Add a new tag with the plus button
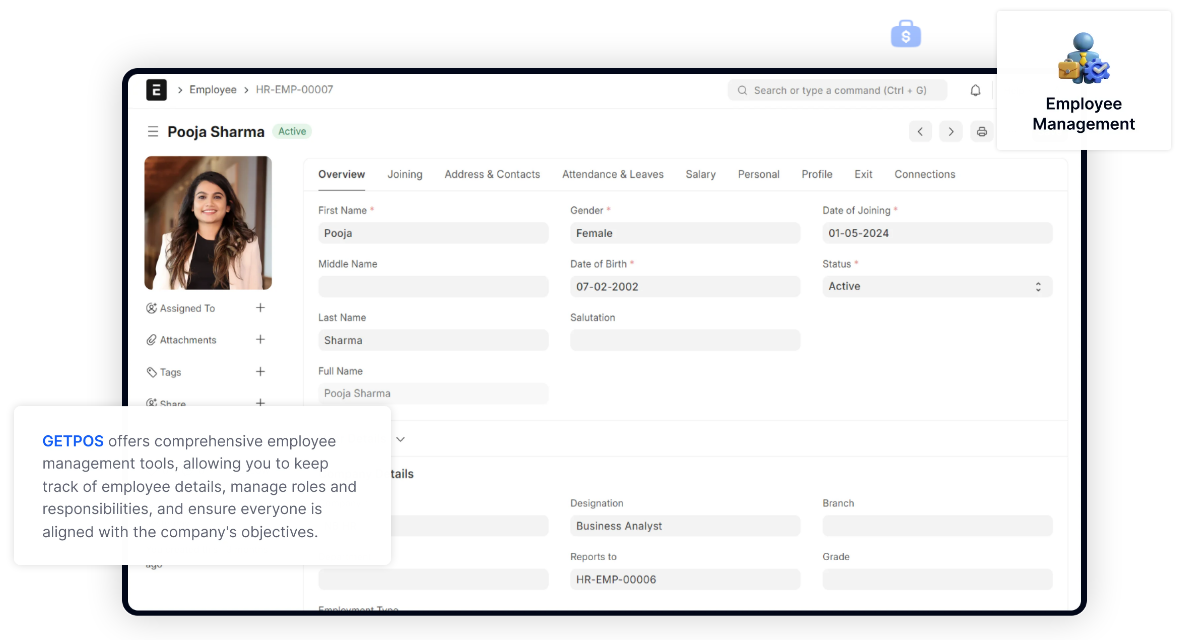1177x640 pixels. tap(260, 371)
